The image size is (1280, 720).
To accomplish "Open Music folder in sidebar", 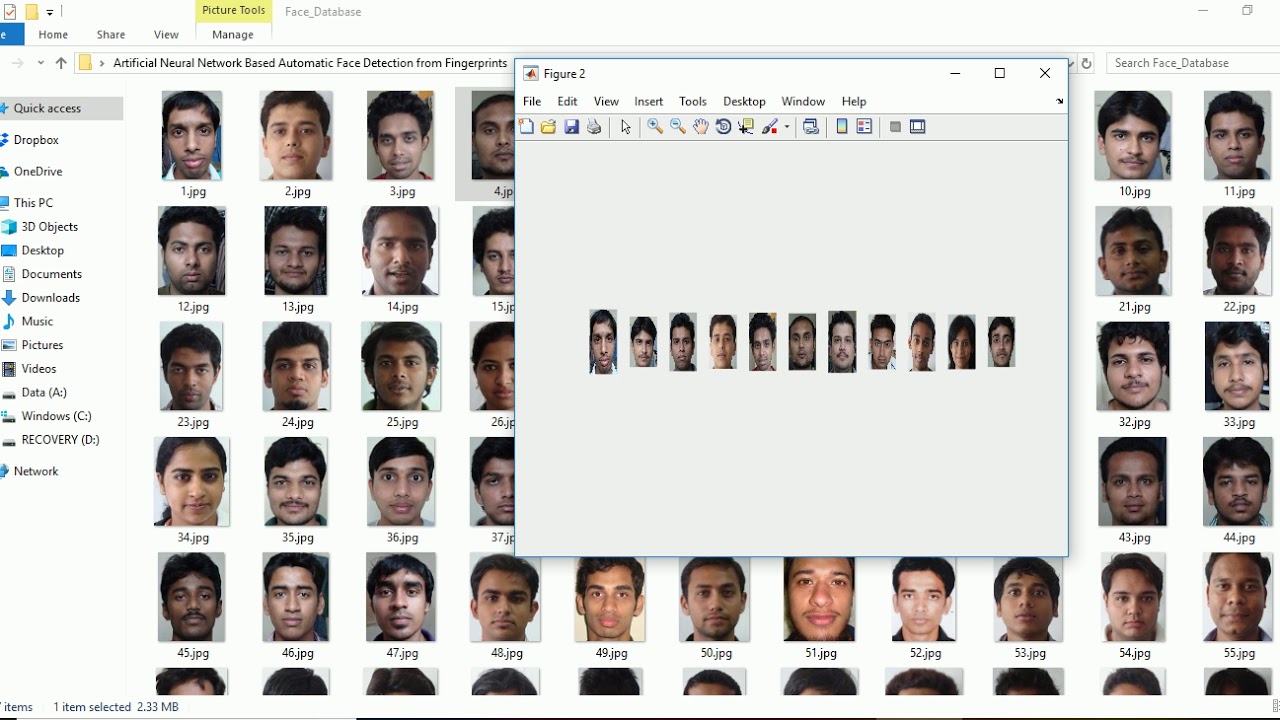I will point(37,321).
